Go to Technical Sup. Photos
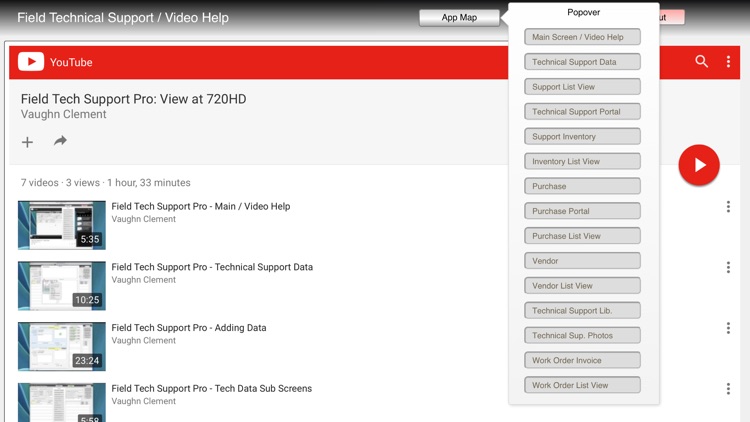Screen dimensions: 750x422 pyautogui.click(x=582, y=335)
